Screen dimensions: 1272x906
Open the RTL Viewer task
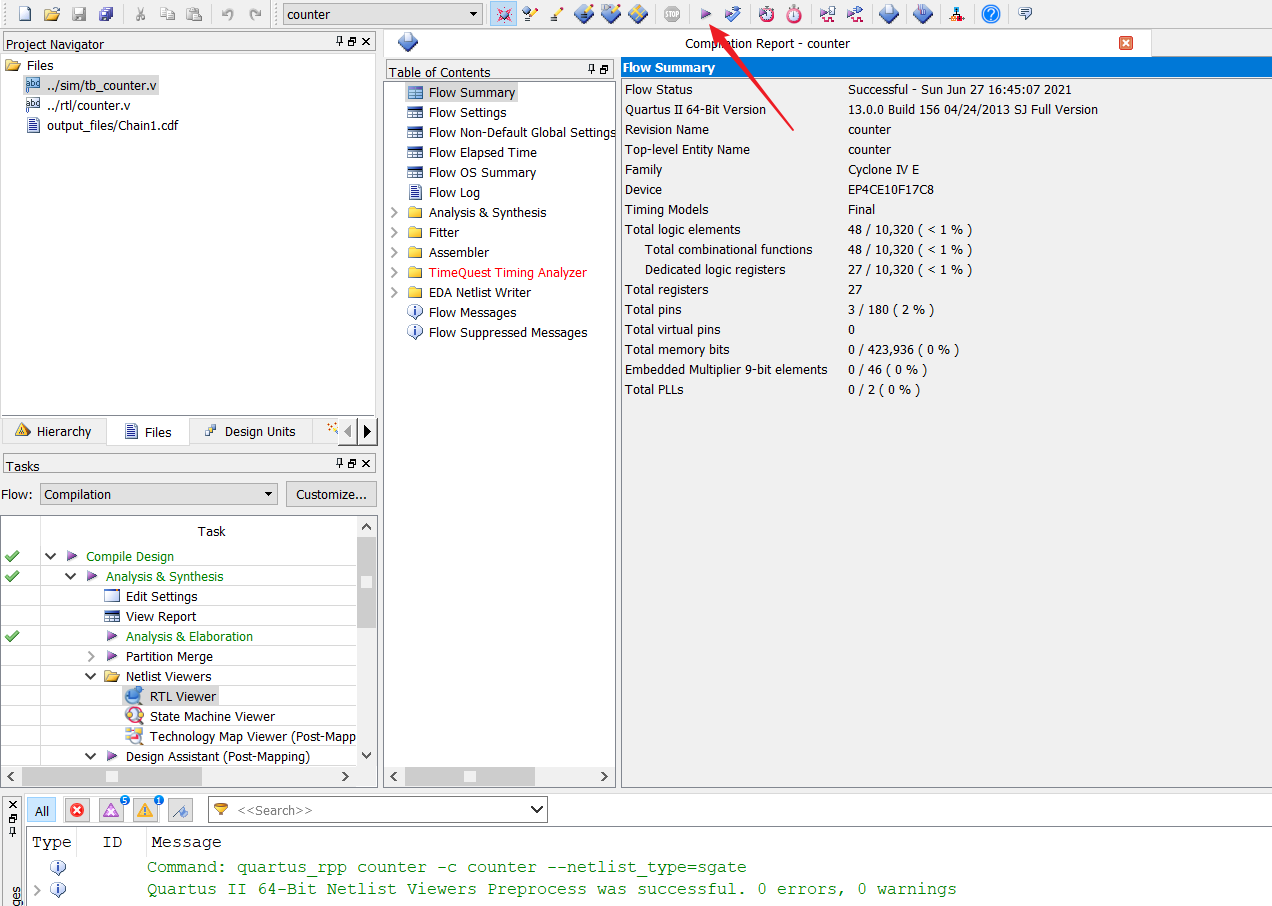pyautogui.click(x=182, y=696)
